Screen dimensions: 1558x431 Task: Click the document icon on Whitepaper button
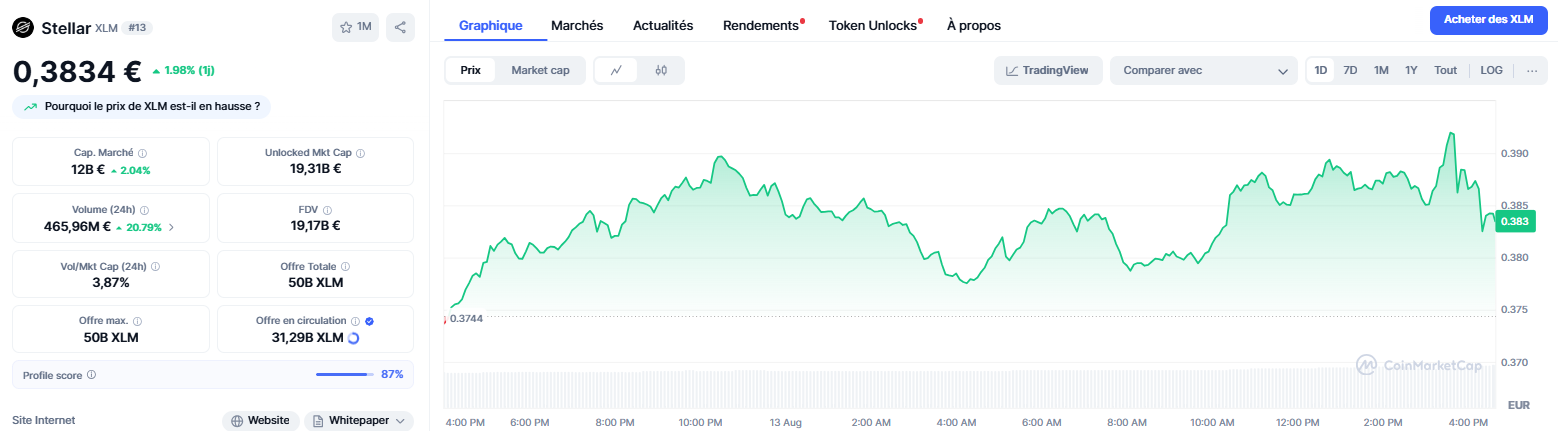click(318, 421)
